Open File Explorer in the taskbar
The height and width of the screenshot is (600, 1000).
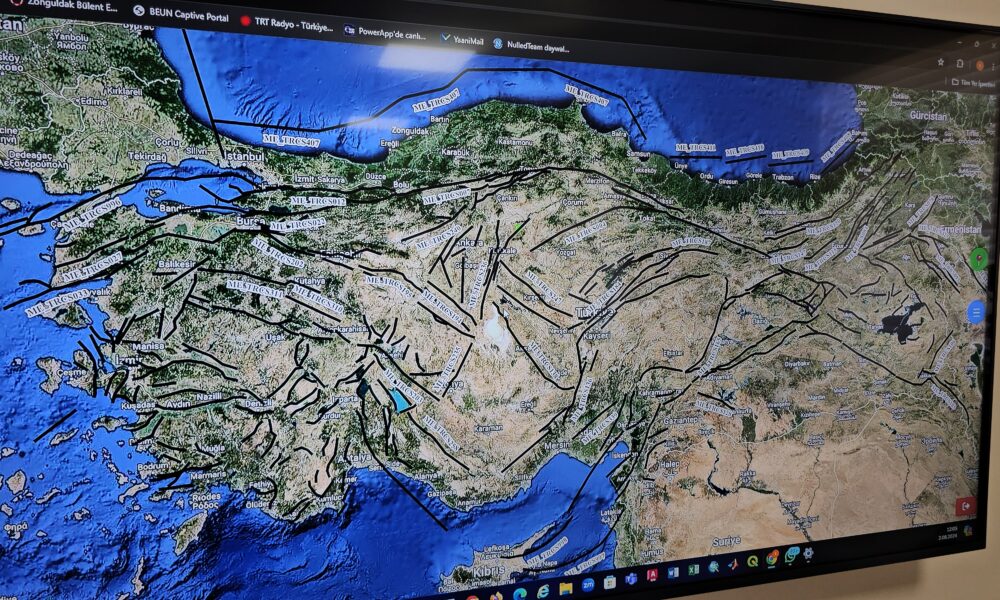pos(566,588)
